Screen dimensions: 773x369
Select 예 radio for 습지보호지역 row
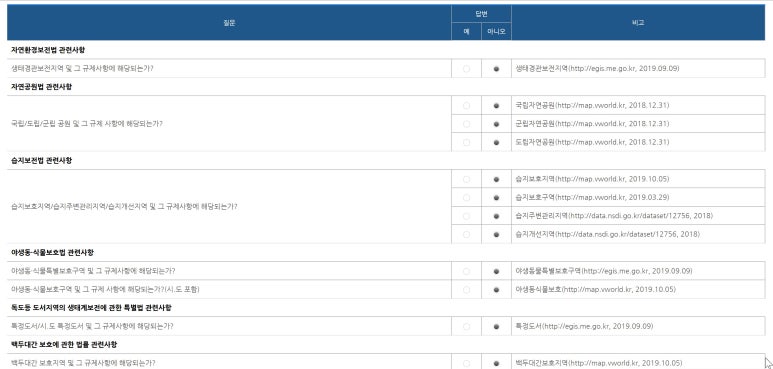(466, 179)
